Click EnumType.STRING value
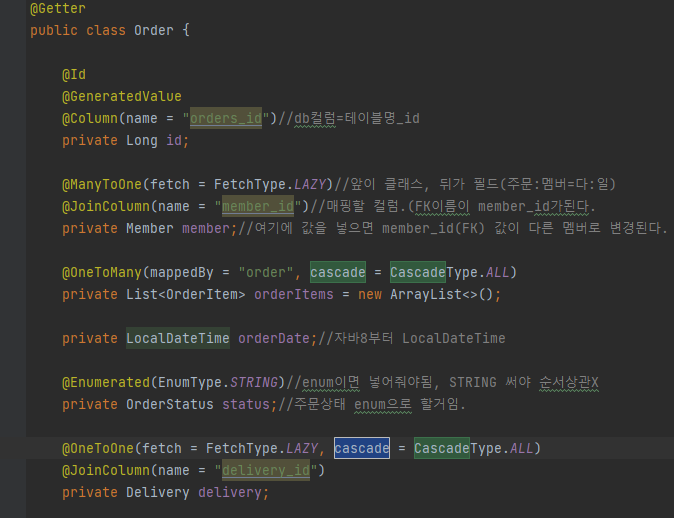Image resolution: width=674 pixels, height=518 pixels. (218, 383)
